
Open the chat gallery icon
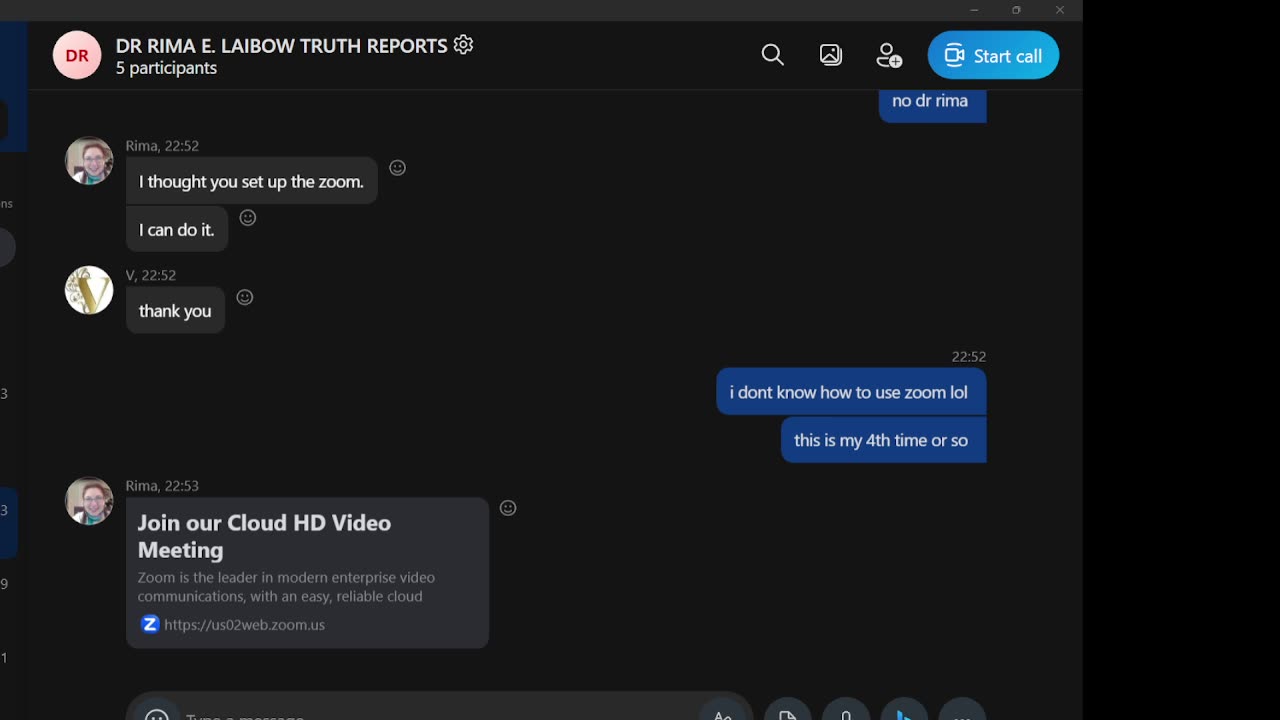[831, 55]
